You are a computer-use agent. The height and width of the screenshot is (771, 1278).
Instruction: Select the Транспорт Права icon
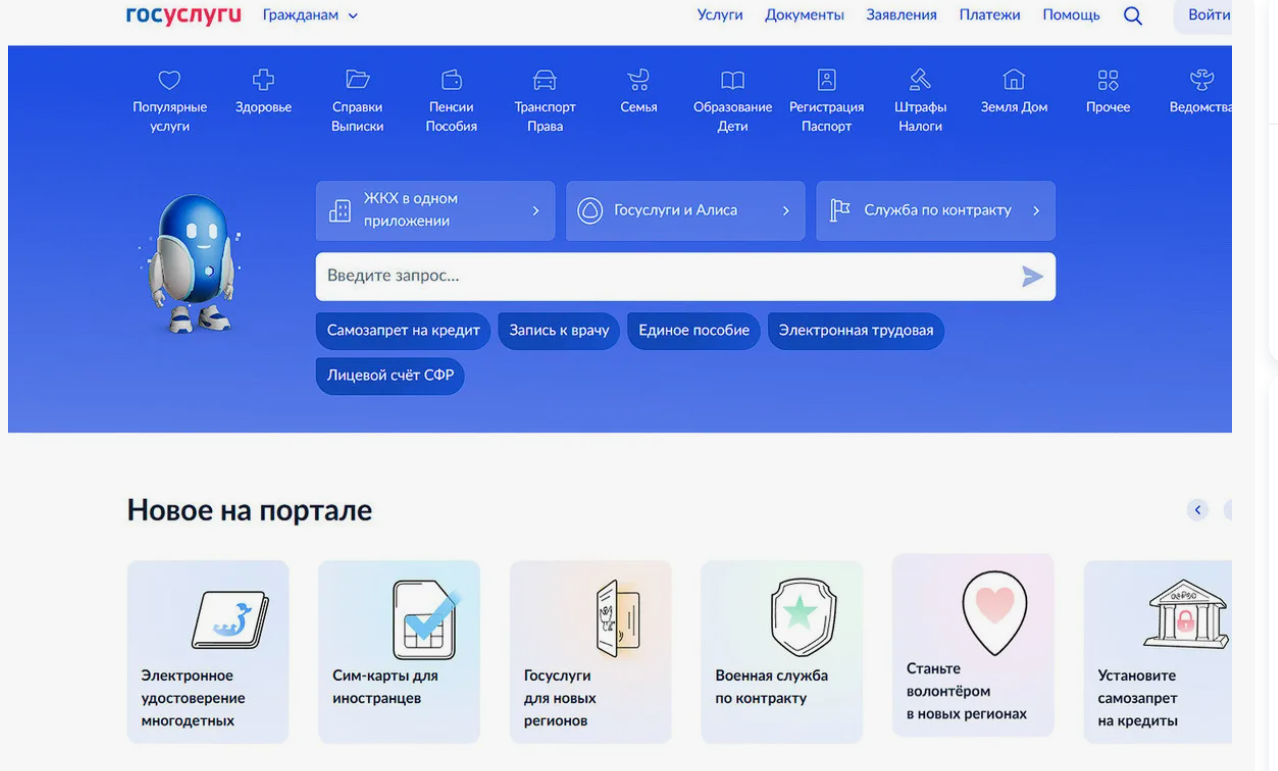point(544,95)
